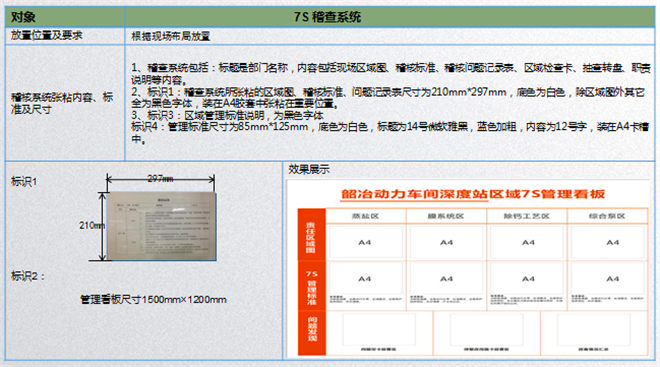Click the board title "韶冶动力车间深度站区域7S管理看板"

473,194
